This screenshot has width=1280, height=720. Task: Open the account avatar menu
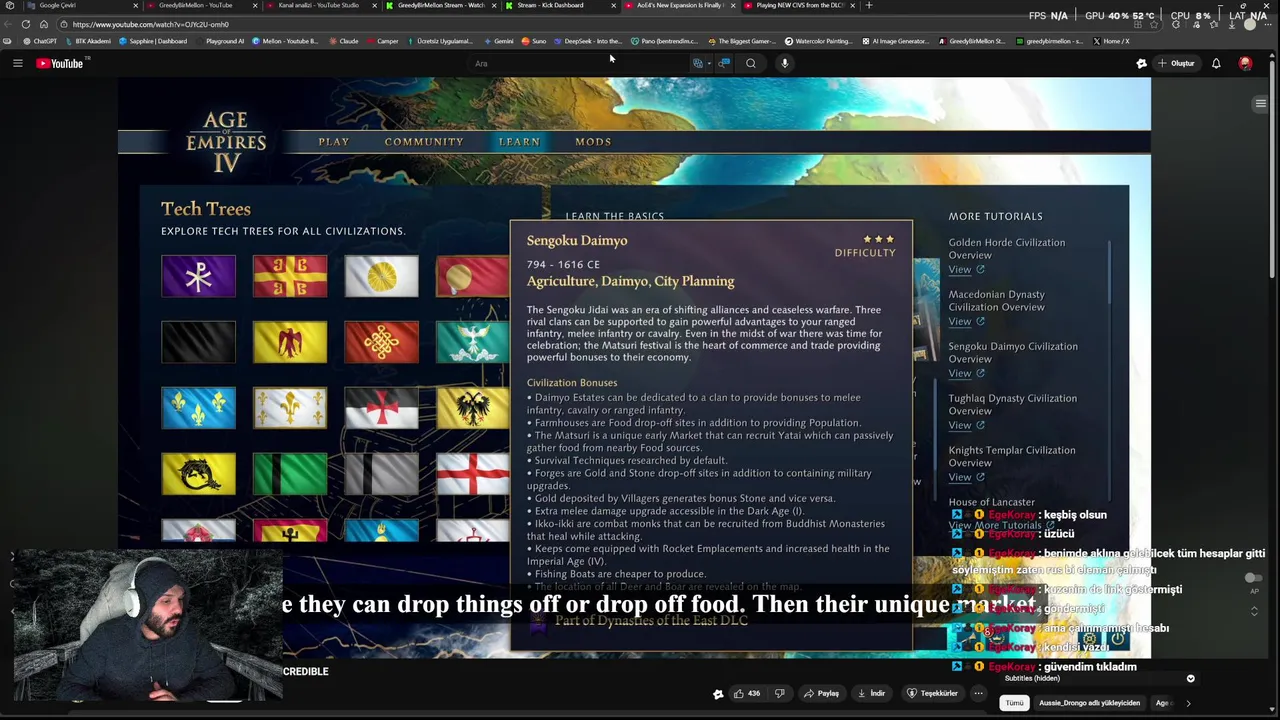1245,63
